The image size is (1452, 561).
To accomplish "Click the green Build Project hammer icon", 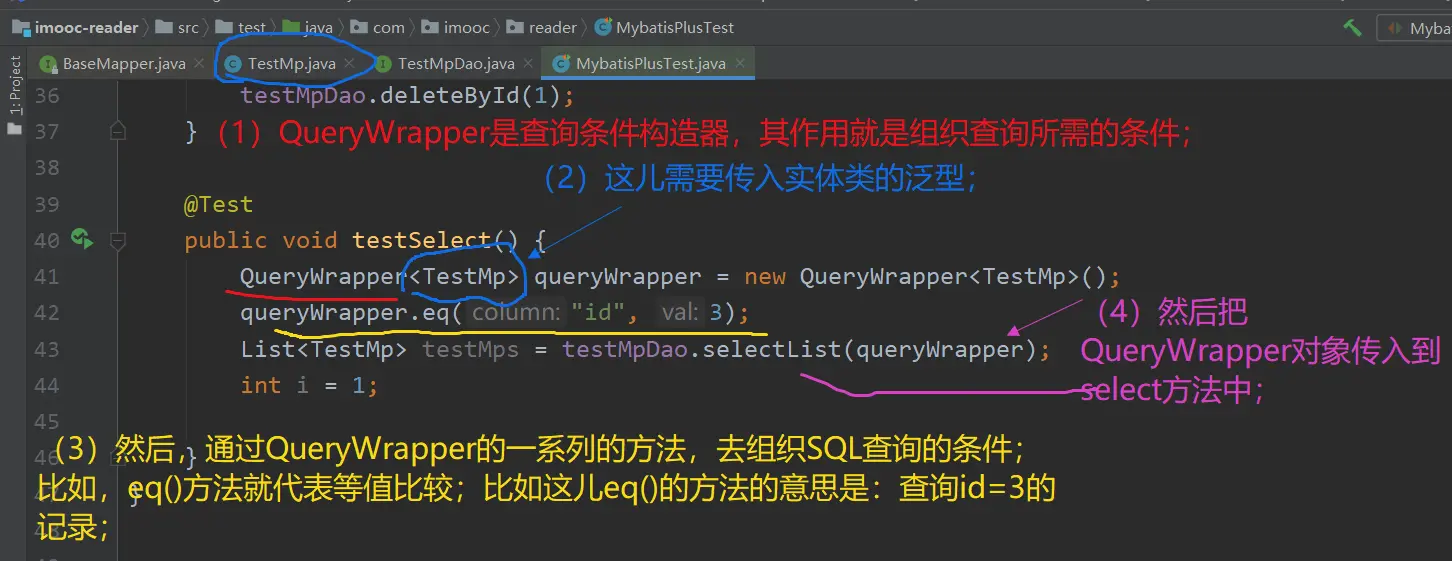I will [1352, 28].
